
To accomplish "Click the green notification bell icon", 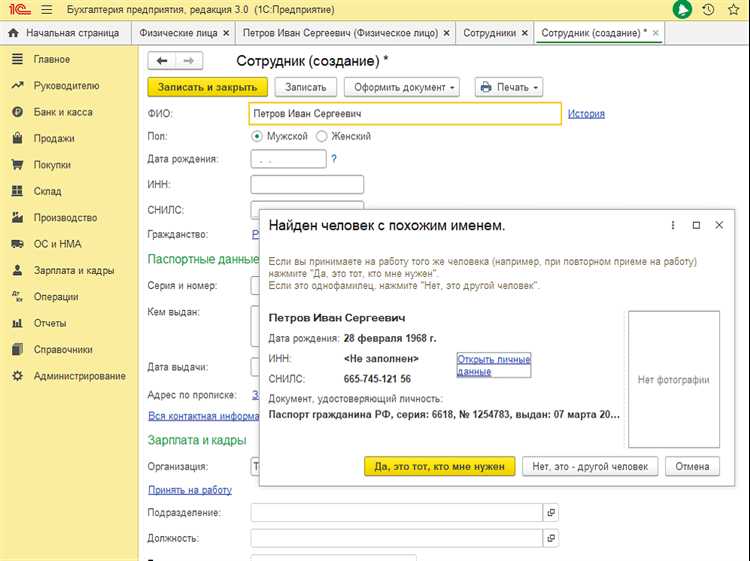I will [682, 10].
